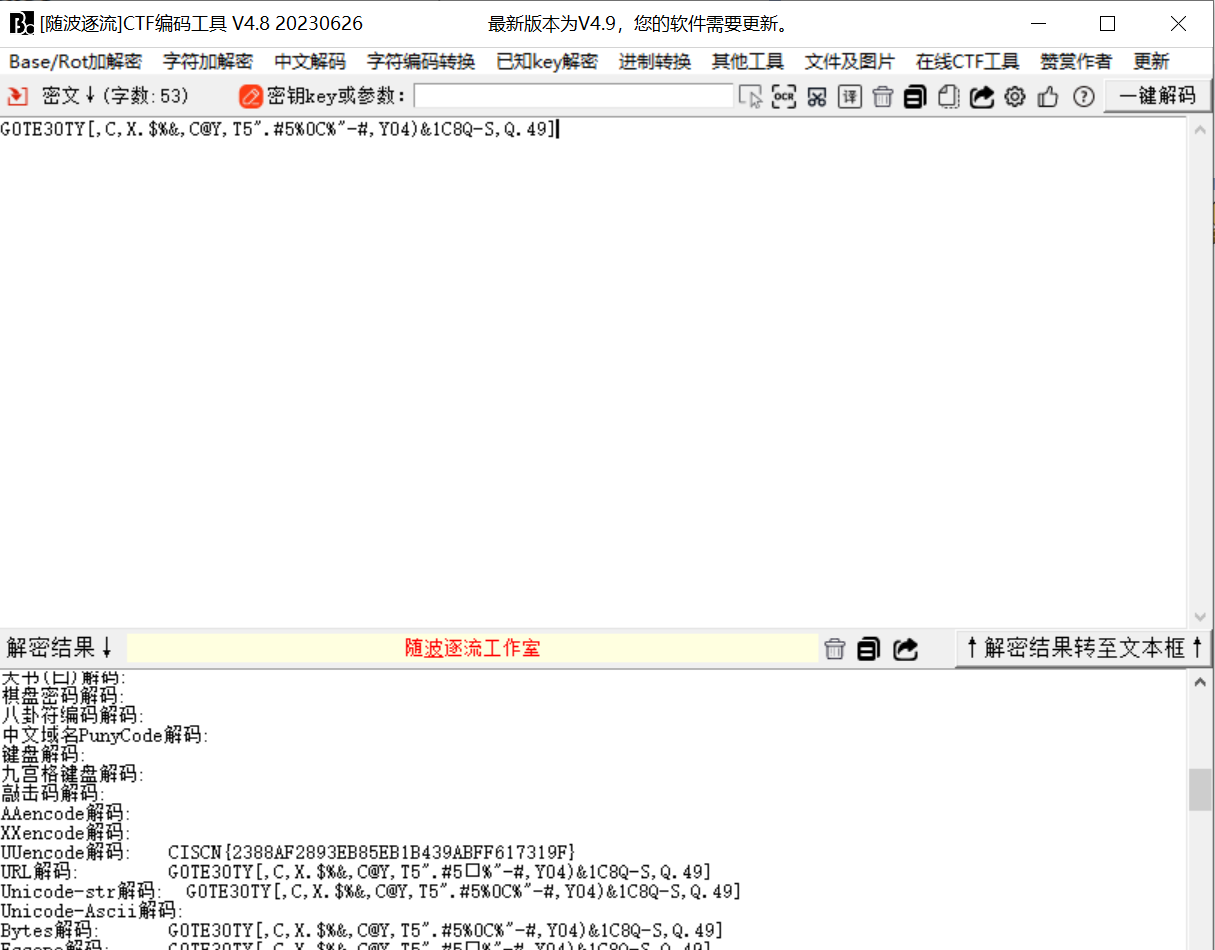
Task: Click the lower share arrow icon
Action: coord(906,649)
